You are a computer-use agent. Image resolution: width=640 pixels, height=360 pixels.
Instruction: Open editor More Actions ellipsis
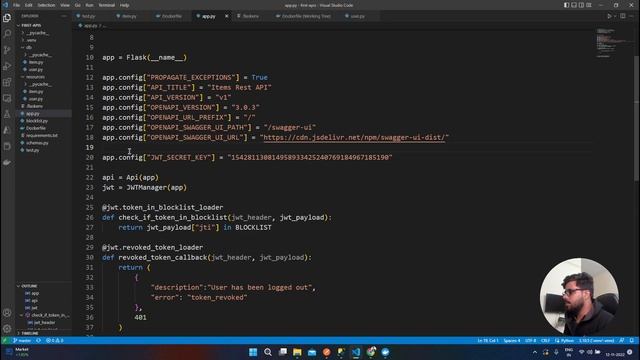click(x=632, y=16)
